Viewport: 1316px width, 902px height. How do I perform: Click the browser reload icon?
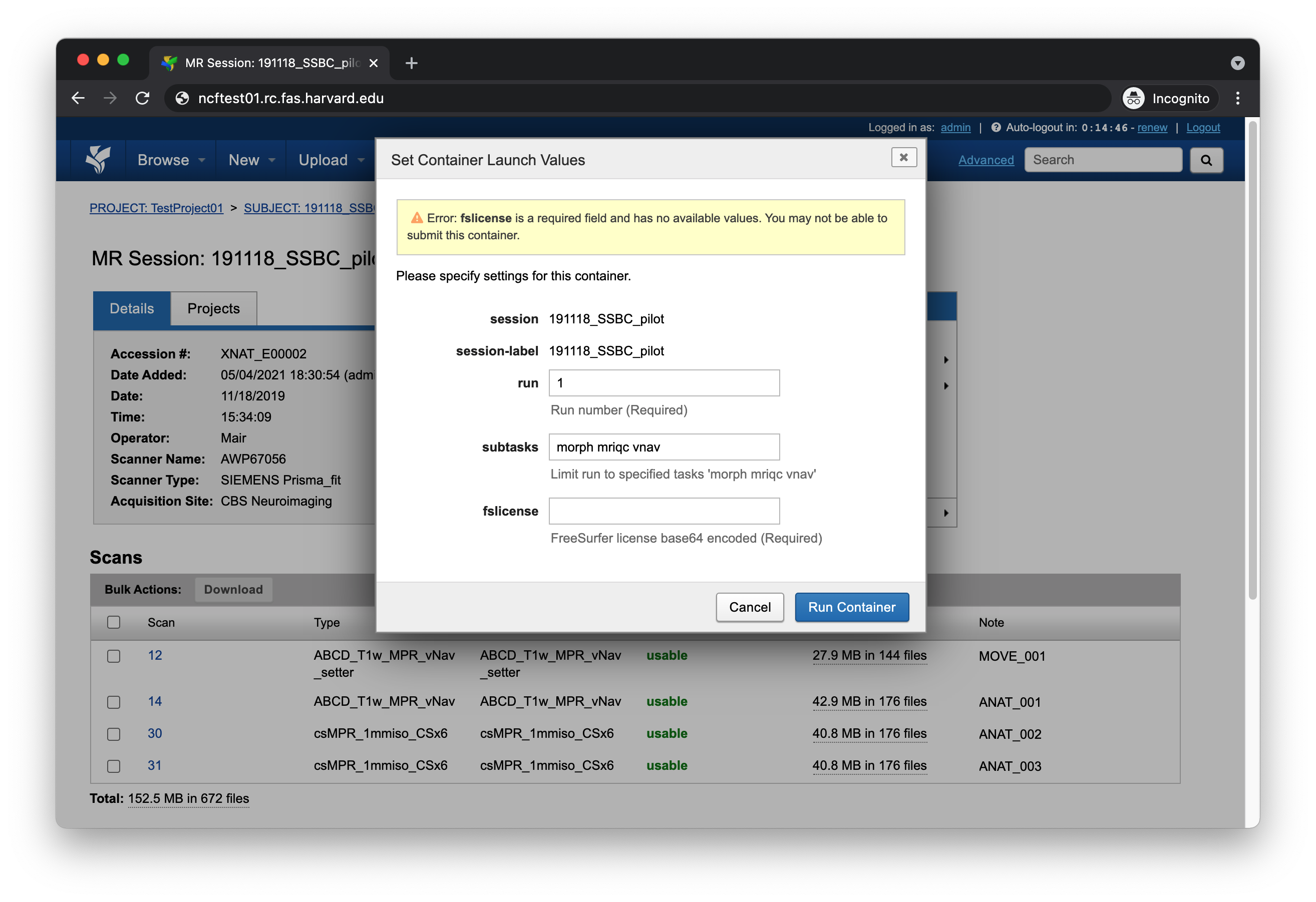point(143,98)
